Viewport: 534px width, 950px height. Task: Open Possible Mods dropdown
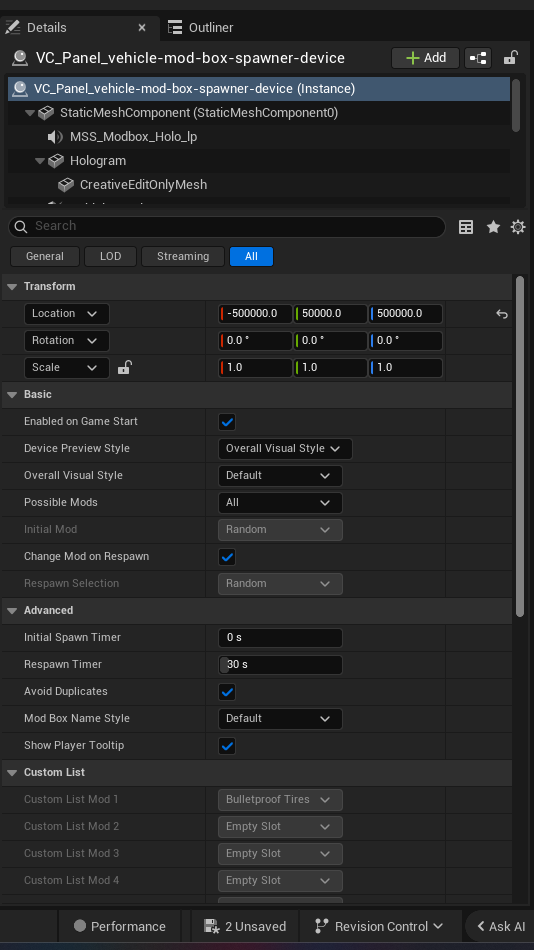(280, 503)
